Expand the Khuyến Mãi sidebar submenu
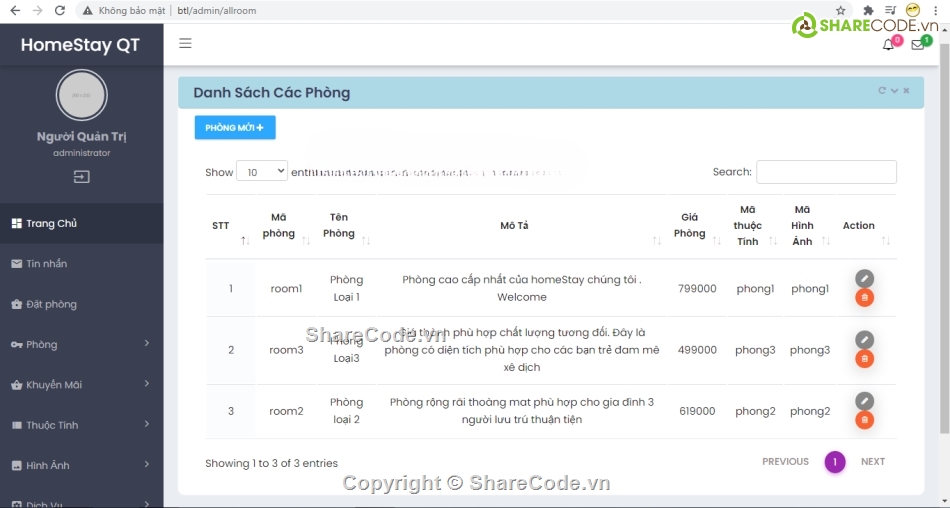This screenshot has width=950, height=508. pos(81,385)
